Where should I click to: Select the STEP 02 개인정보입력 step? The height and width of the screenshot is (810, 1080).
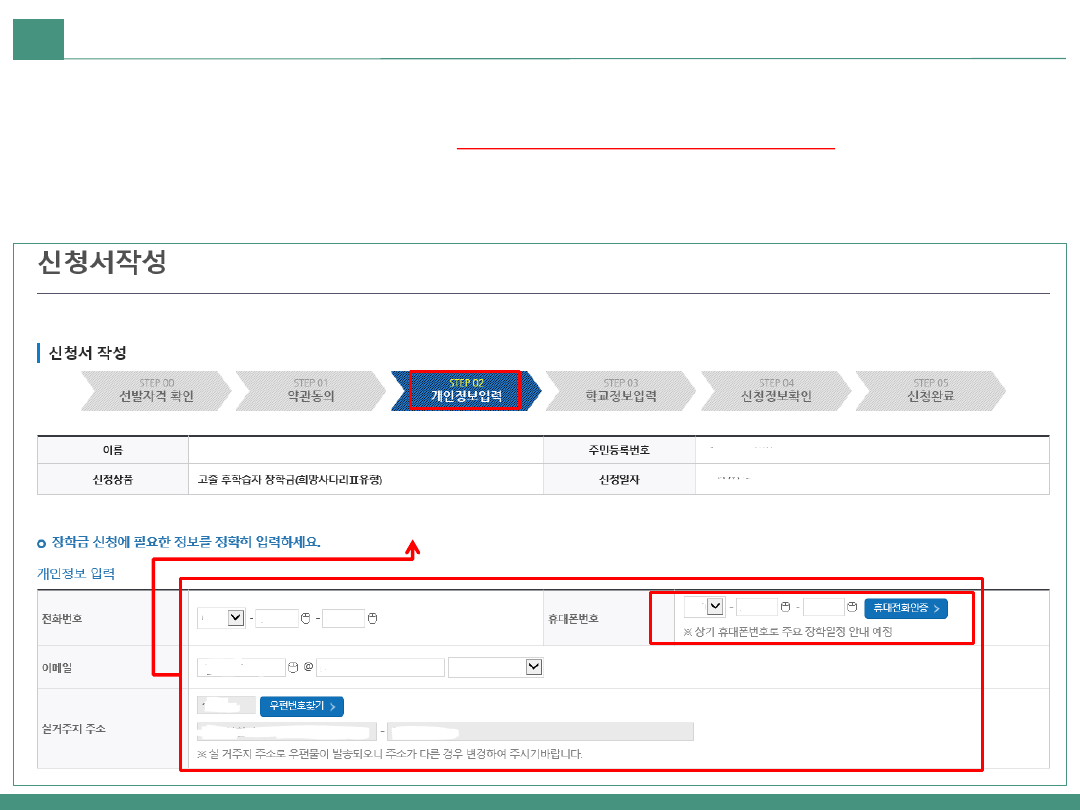[466, 391]
